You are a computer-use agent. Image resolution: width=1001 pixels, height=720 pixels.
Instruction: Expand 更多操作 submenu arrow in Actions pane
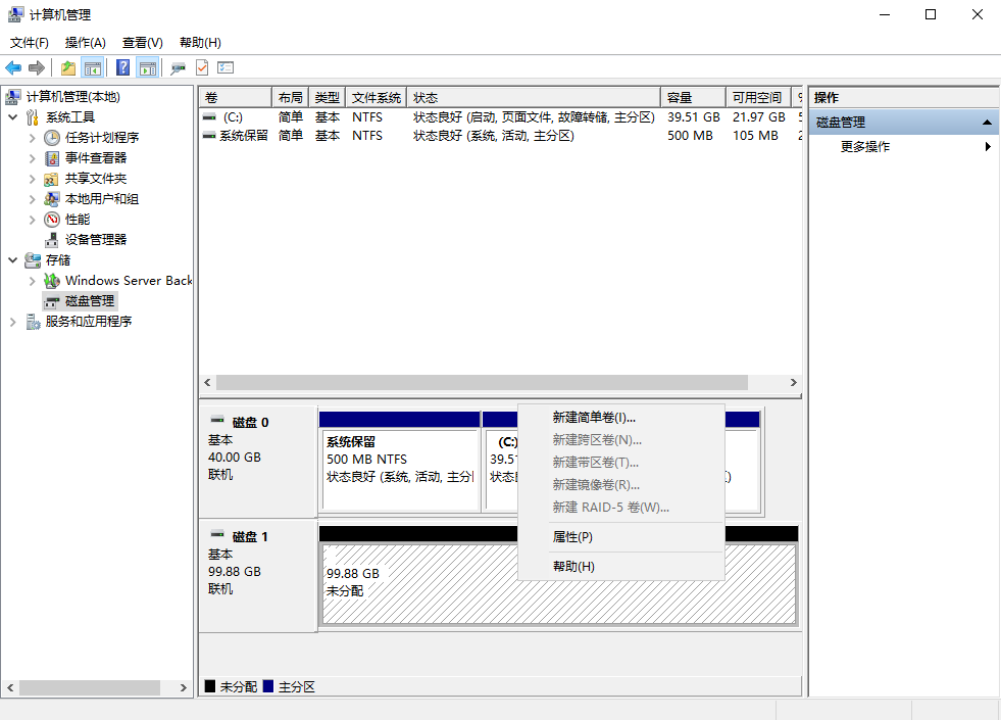[x=988, y=147]
